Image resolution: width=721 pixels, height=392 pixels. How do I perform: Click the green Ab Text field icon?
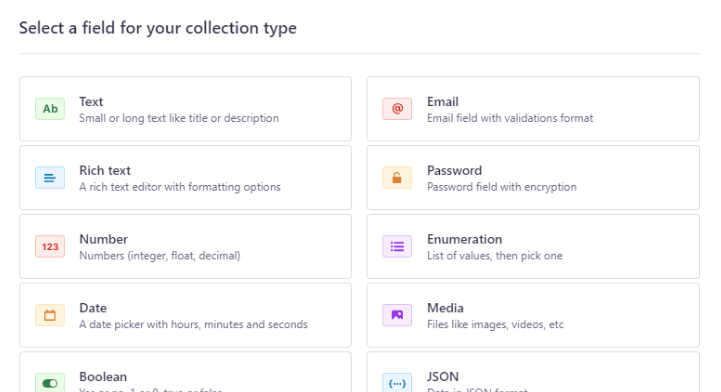point(50,109)
